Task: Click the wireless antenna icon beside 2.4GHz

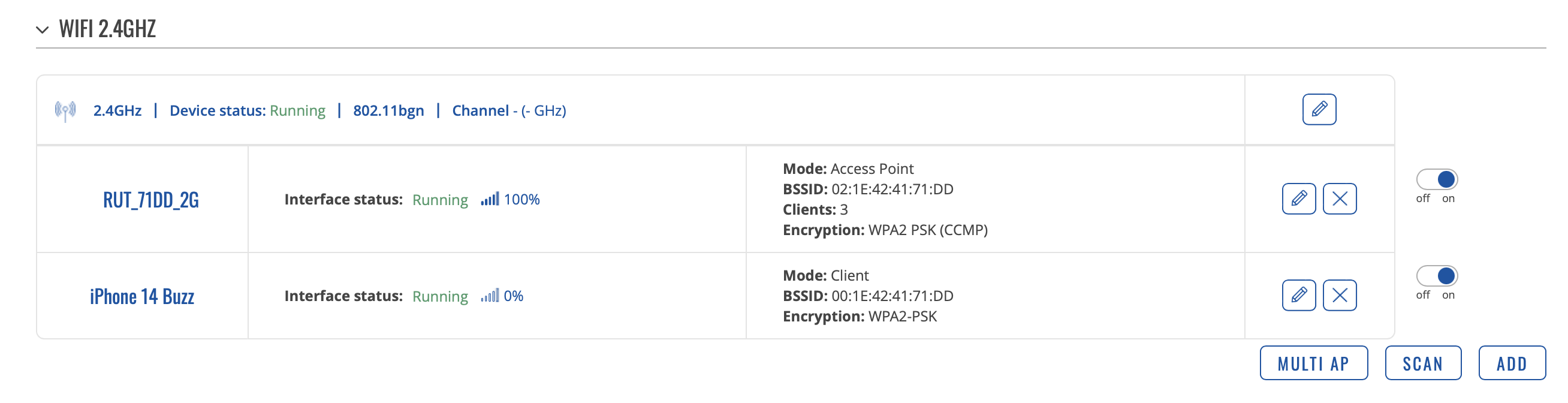Action: [65, 111]
